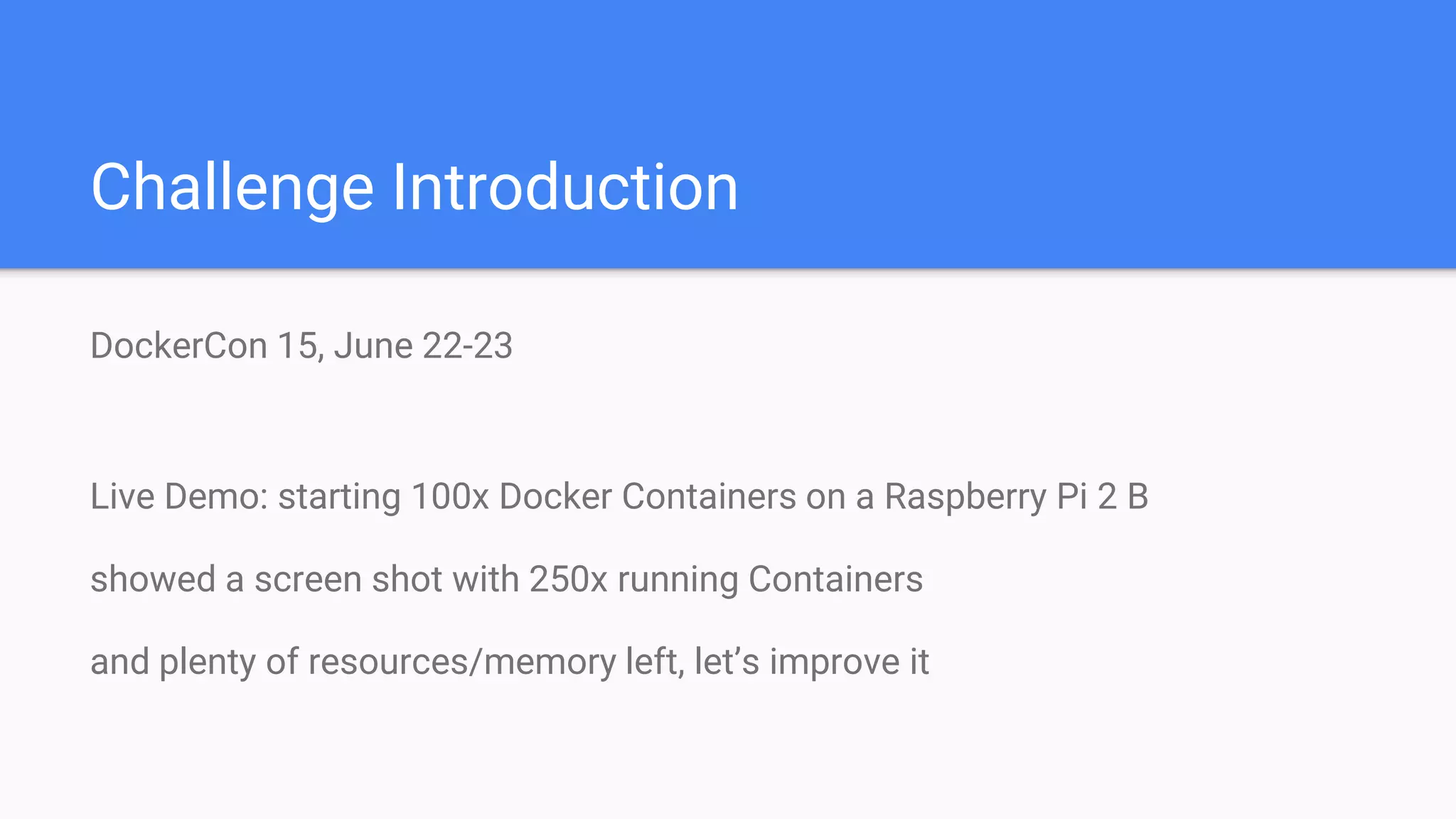Click the words "and plenty of" in the last line

194,663
